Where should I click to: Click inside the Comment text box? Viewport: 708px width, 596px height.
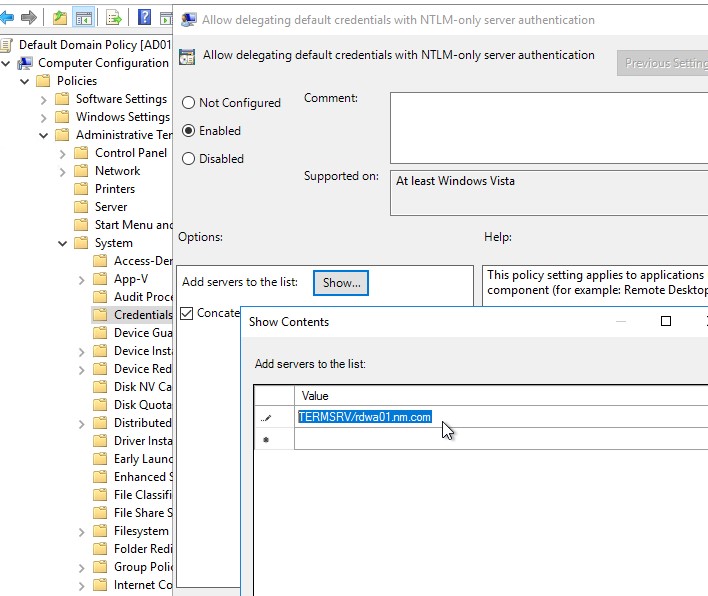(548, 127)
